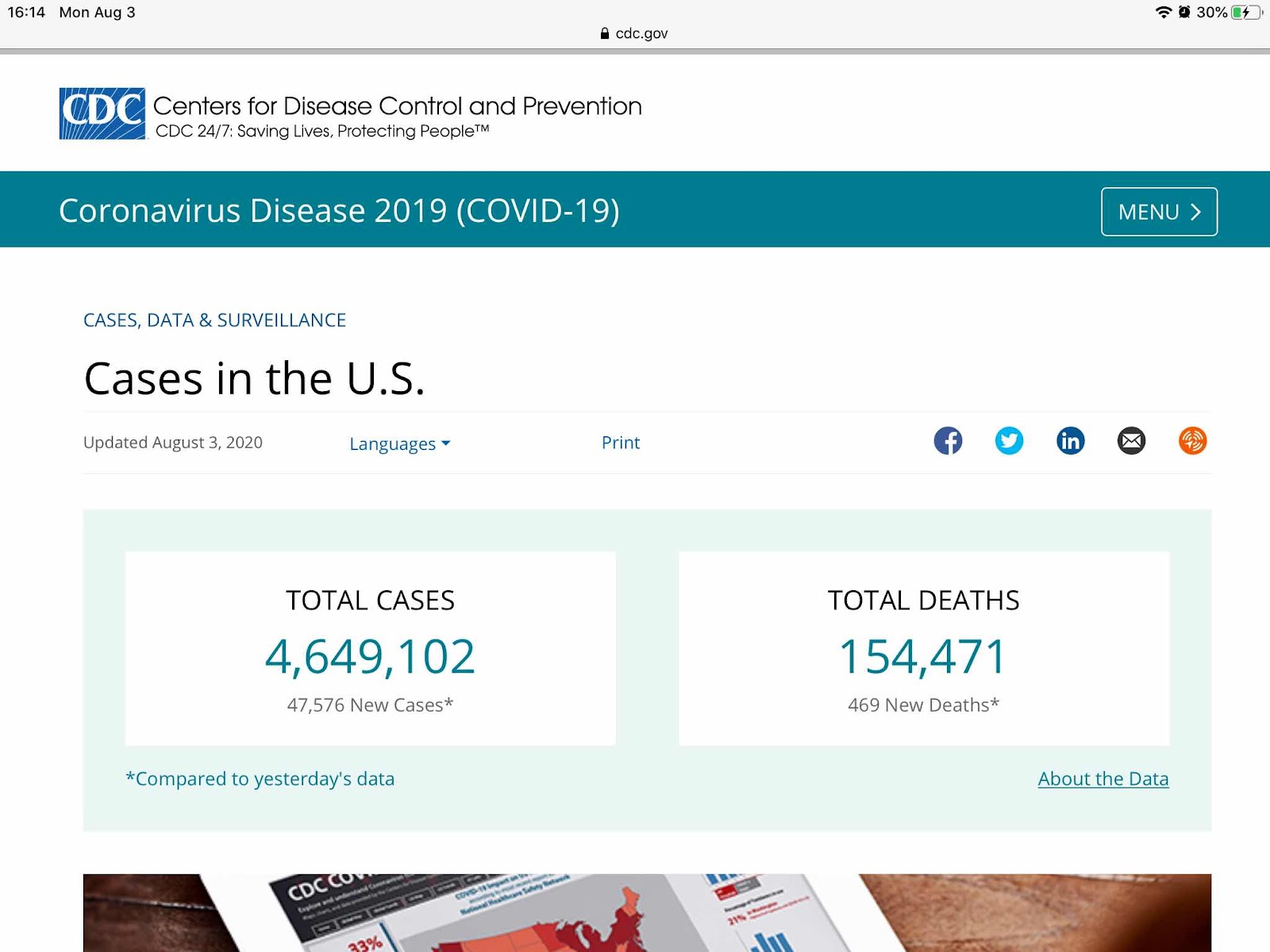This screenshot has height=952, width=1270.
Task: Click the Print link
Action: pyautogui.click(x=621, y=443)
